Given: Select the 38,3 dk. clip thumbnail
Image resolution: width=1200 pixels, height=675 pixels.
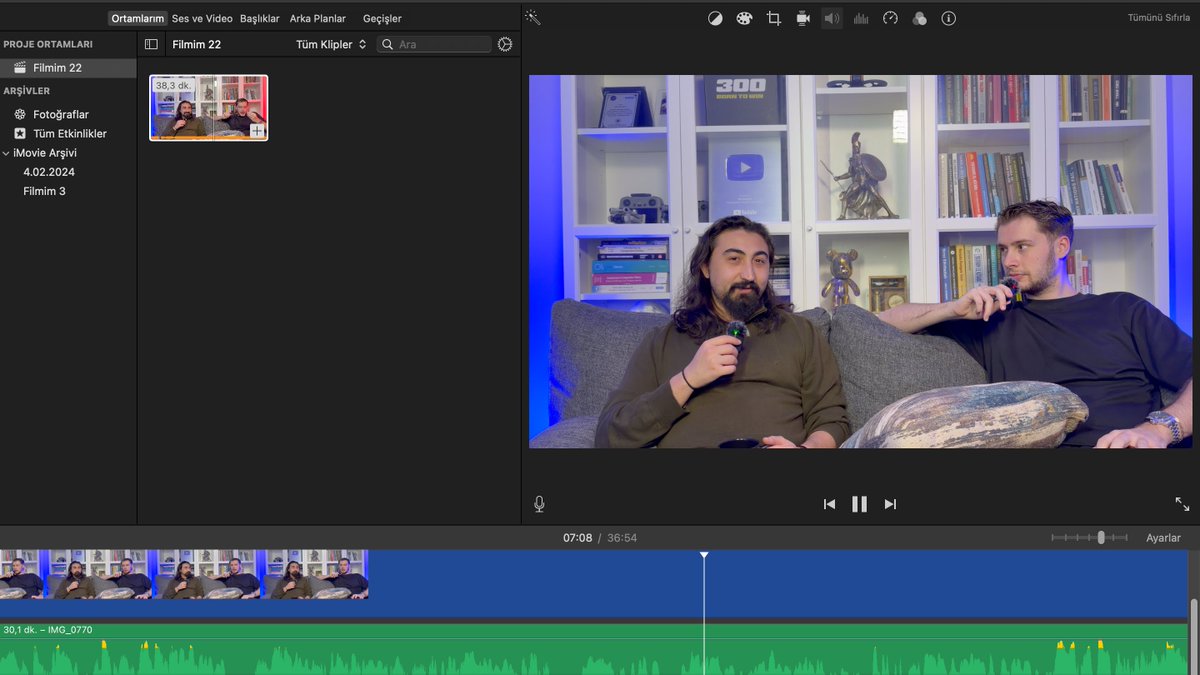Looking at the screenshot, I should pos(209,108).
